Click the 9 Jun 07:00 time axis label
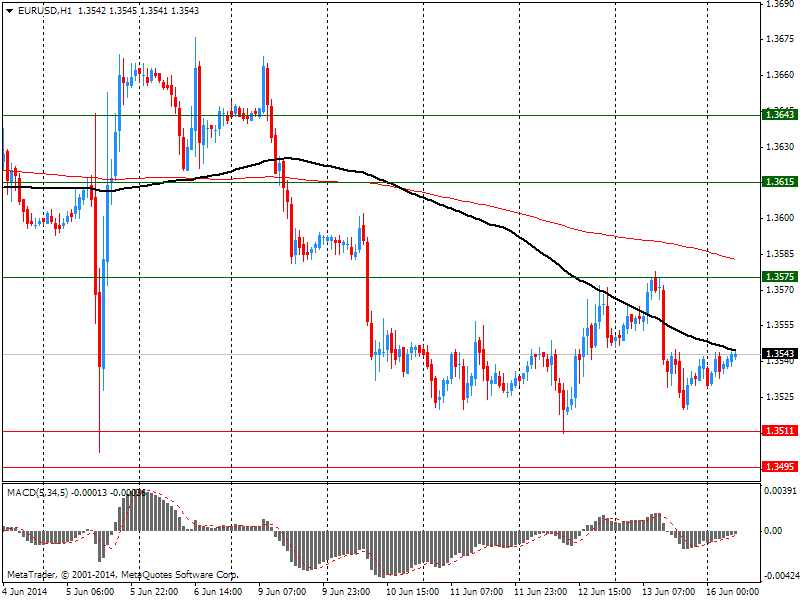800x600 pixels. [282, 592]
